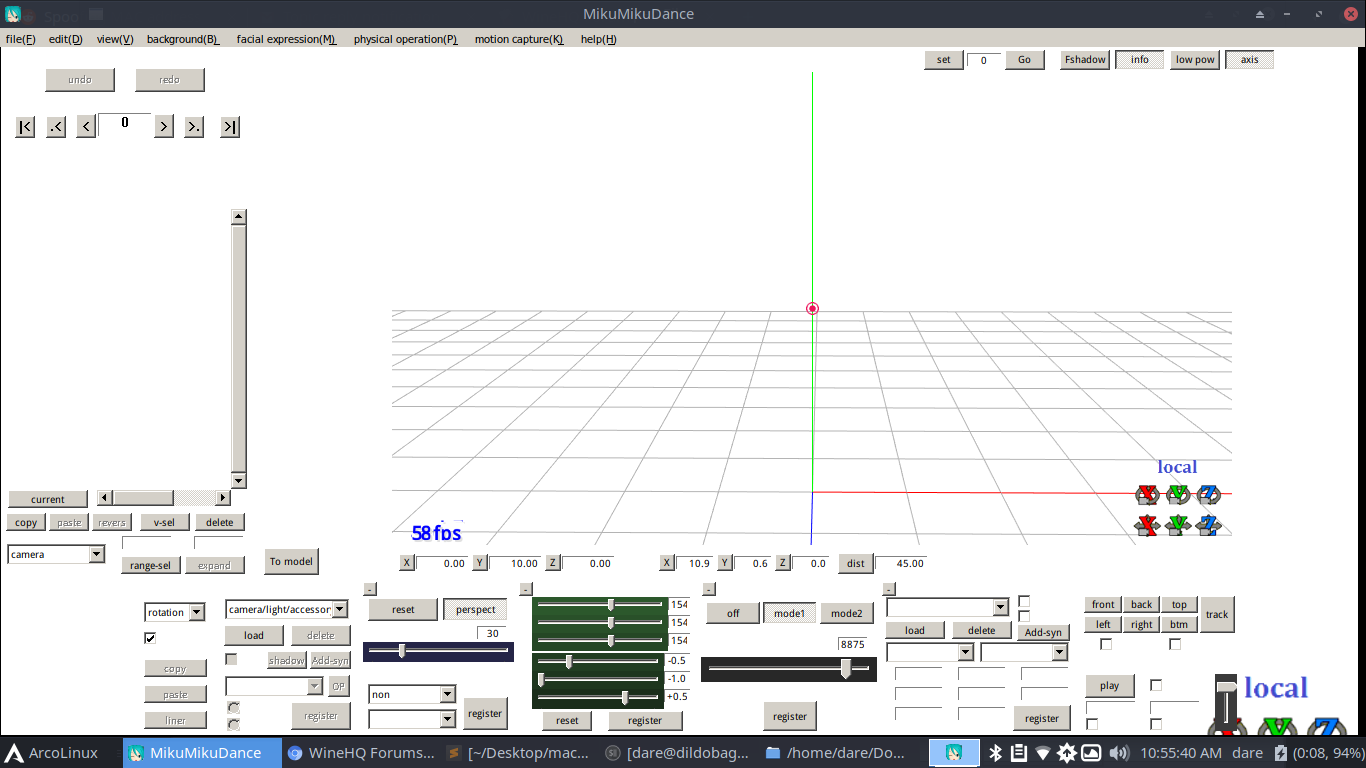Click the Miku icon in system tray
Image resolution: width=1366 pixels, height=768 pixels.
pos(954,753)
